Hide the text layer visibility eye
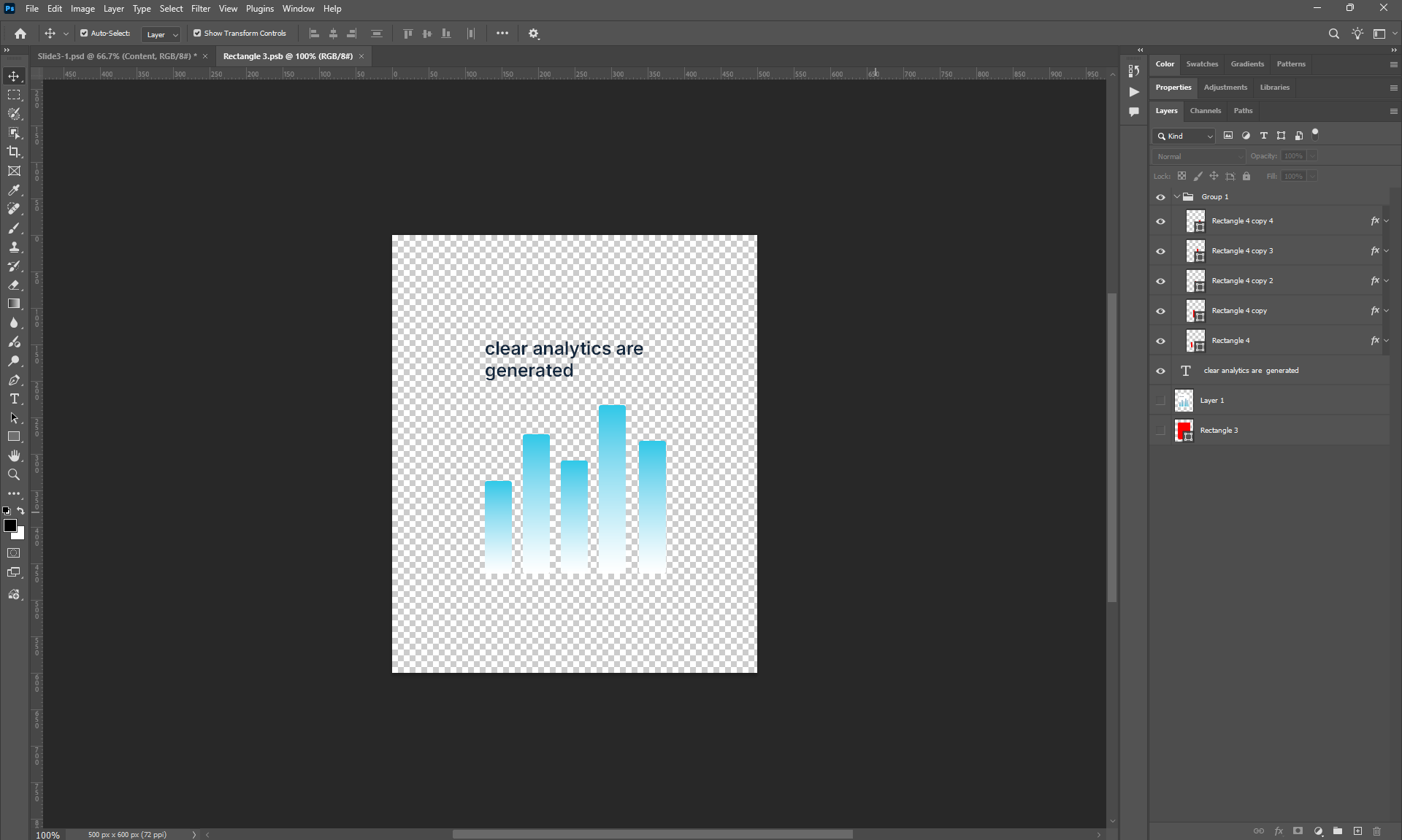This screenshot has height=840, width=1402. click(1160, 371)
